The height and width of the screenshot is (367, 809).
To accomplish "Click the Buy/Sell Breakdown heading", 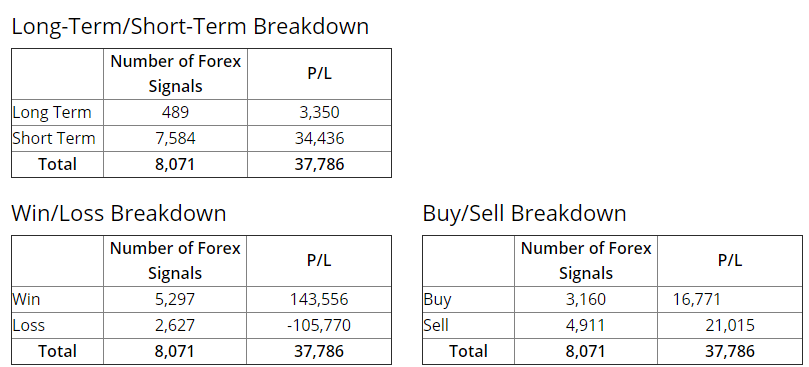I will coord(524,213).
